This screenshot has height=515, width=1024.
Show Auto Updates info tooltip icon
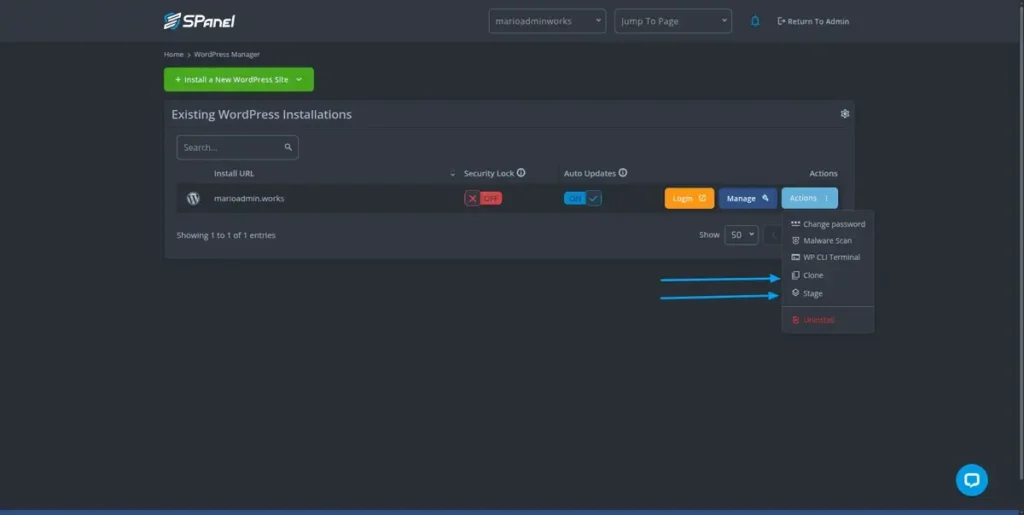point(623,173)
